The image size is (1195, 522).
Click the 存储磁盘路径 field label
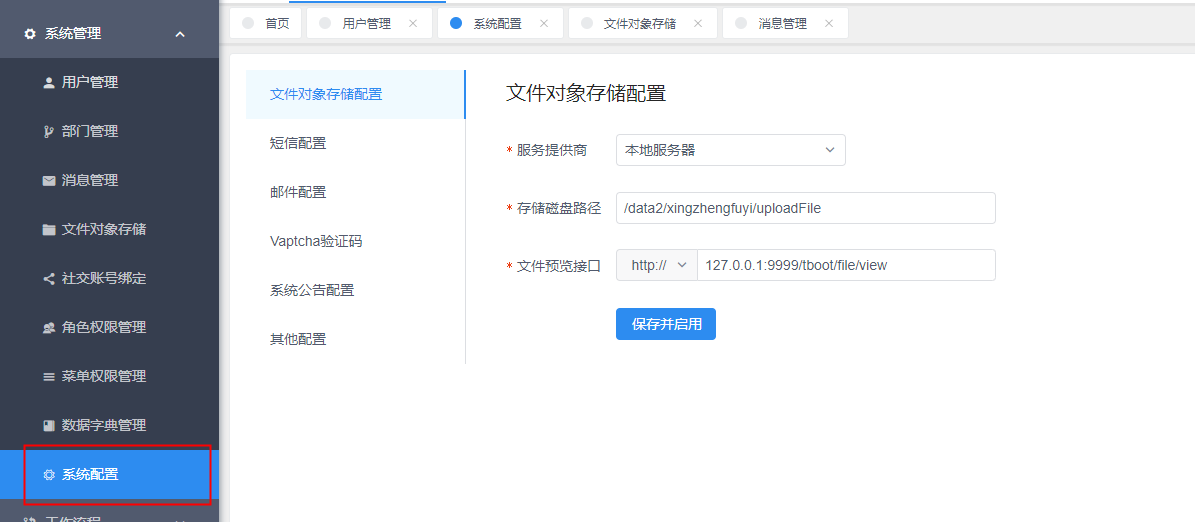click(x=559, y=208)
